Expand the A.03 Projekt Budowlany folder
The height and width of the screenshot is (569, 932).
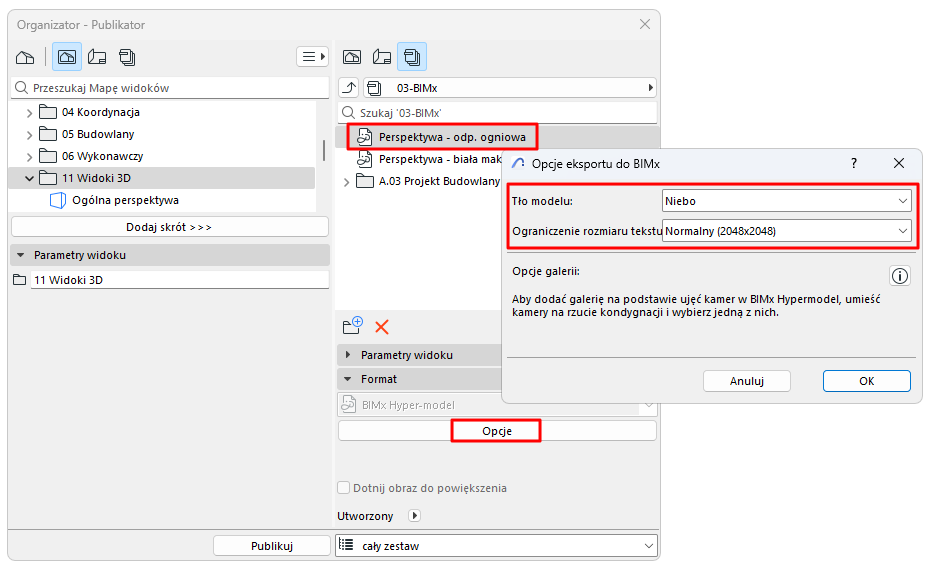[347, 182]
